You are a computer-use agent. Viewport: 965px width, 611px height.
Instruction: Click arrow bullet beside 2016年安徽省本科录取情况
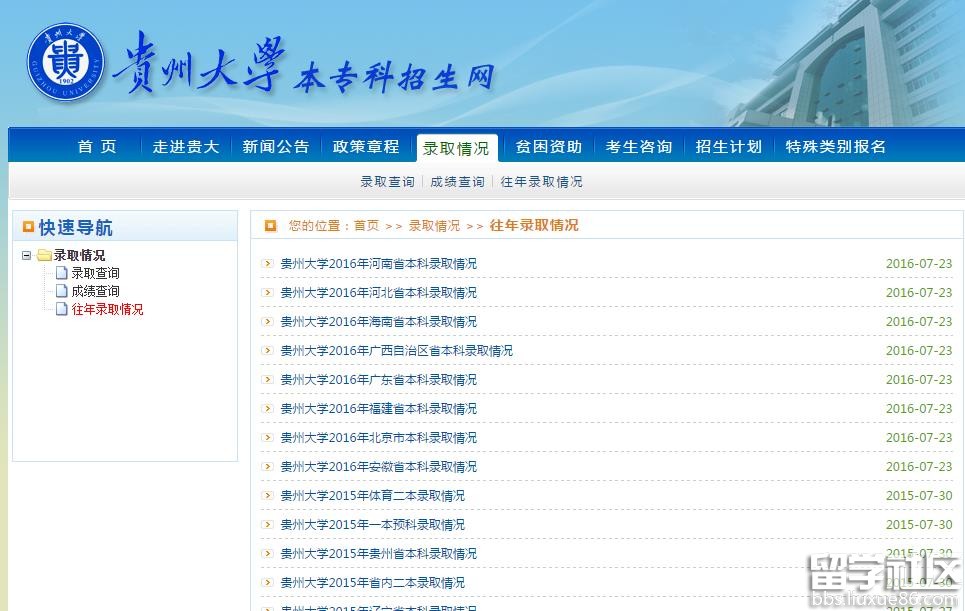click(x=267, y=466)
